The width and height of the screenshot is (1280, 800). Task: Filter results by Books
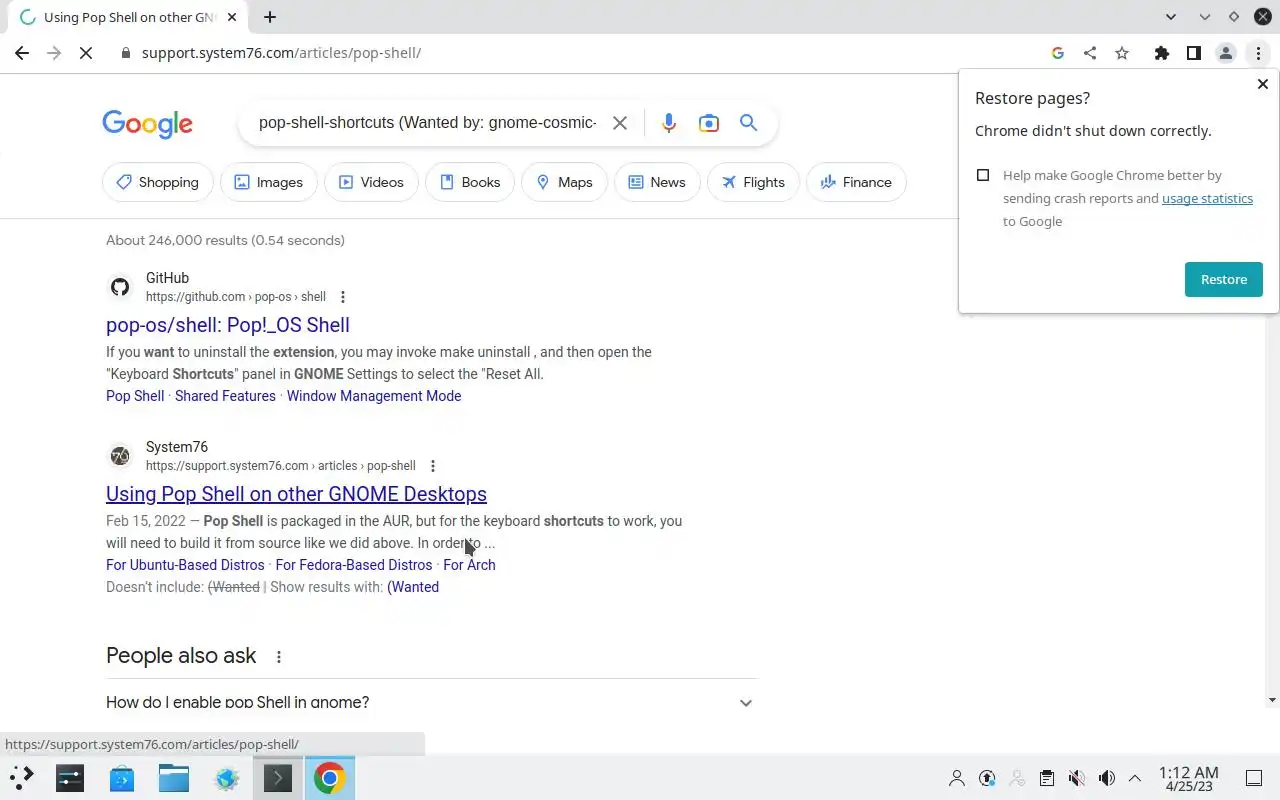point(470,182)
